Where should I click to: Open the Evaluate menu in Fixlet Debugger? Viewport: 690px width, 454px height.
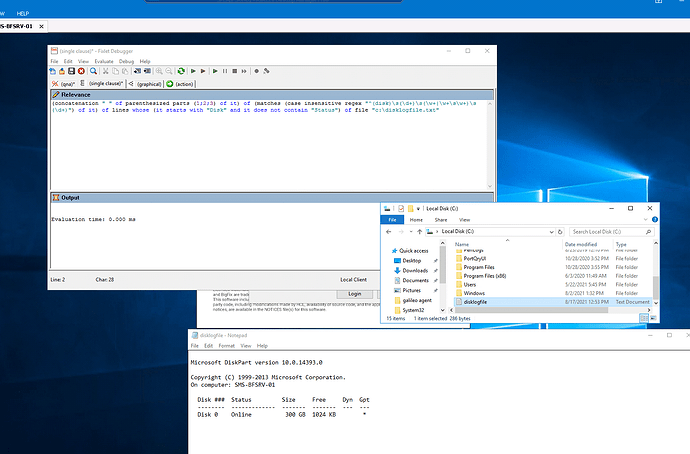coord(104,62)
